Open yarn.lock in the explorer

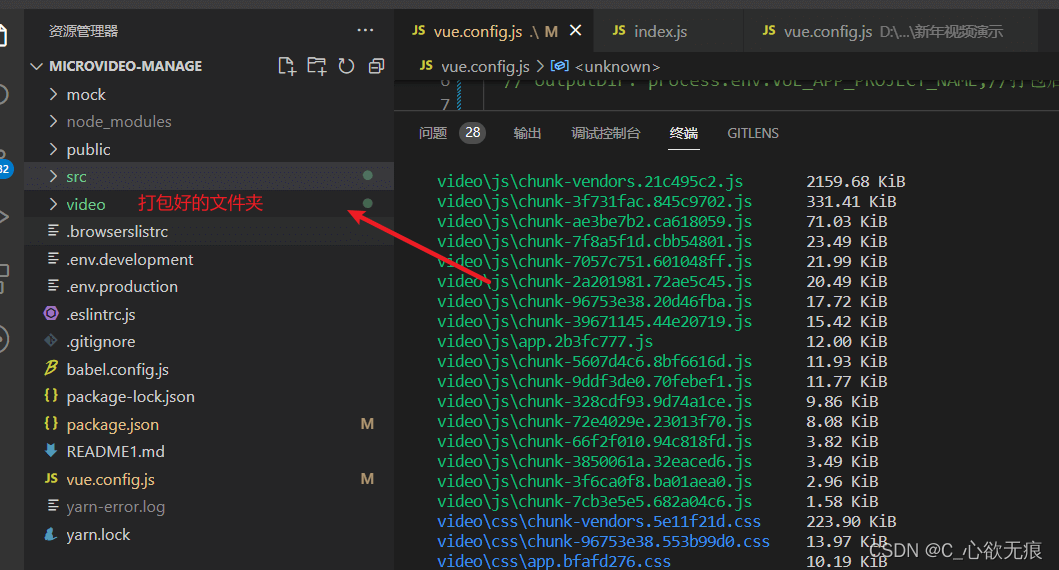[x=98, y=534]
